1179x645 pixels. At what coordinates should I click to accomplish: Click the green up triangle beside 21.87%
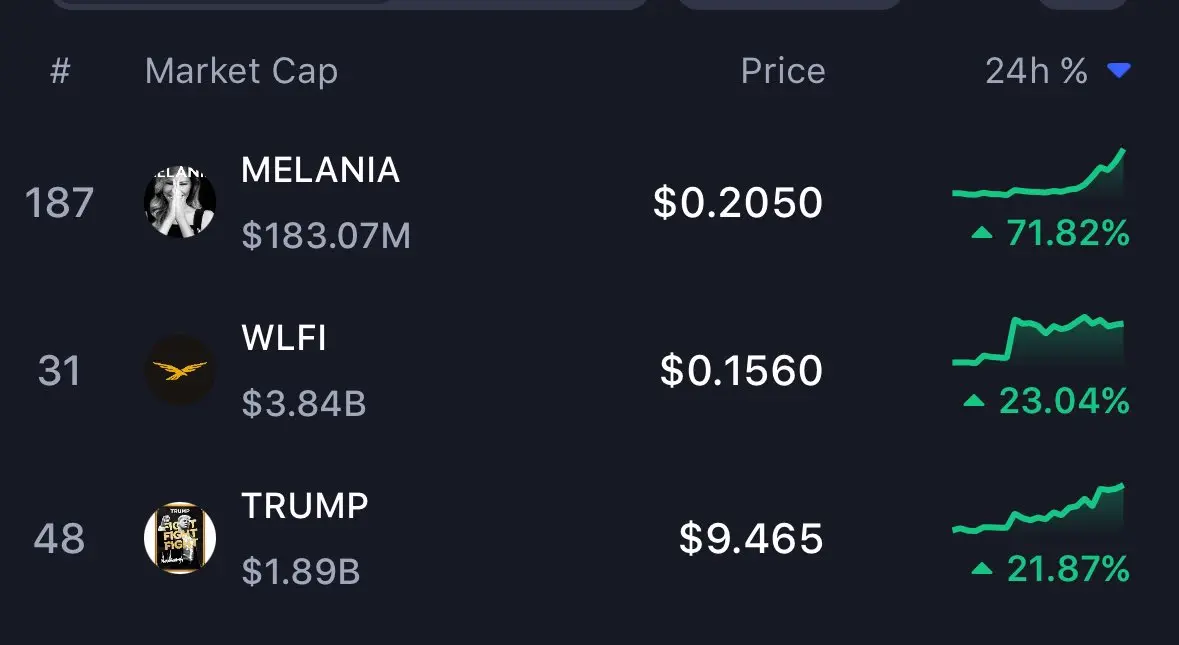coord(982,570)
